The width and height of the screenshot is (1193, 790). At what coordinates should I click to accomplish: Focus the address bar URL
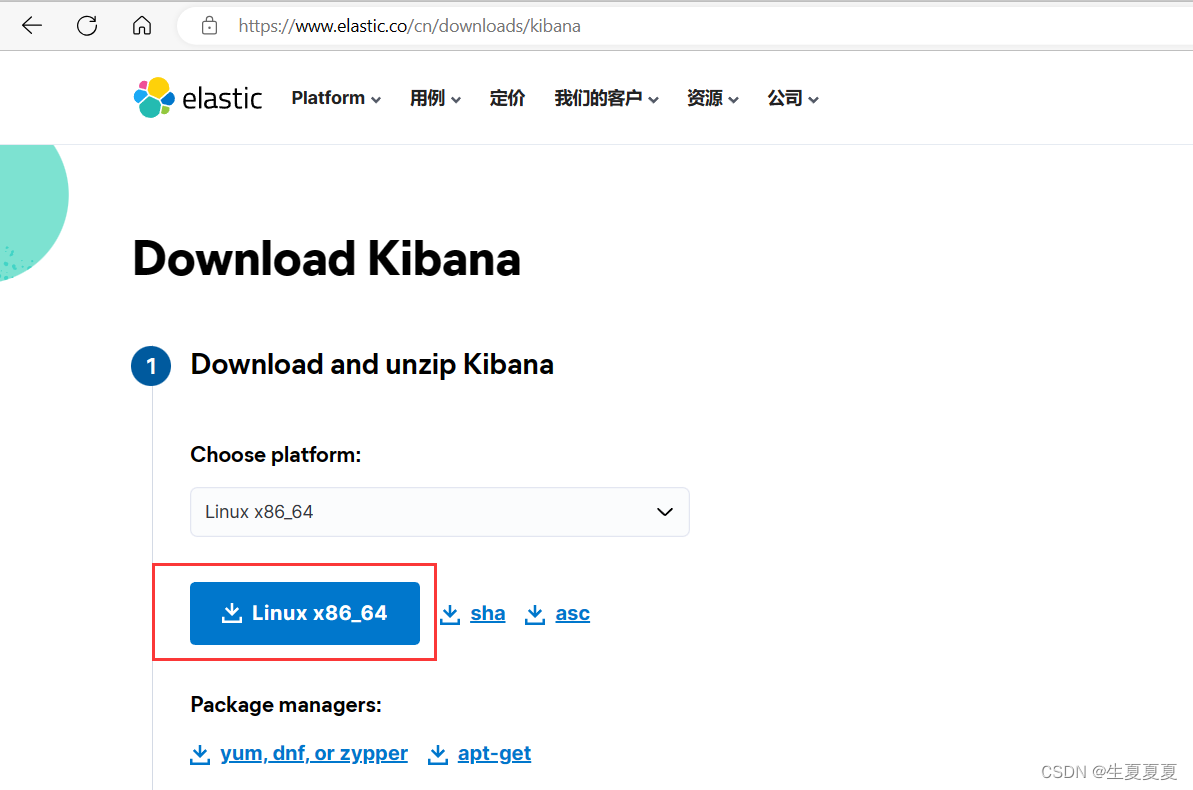click(409, 26)
